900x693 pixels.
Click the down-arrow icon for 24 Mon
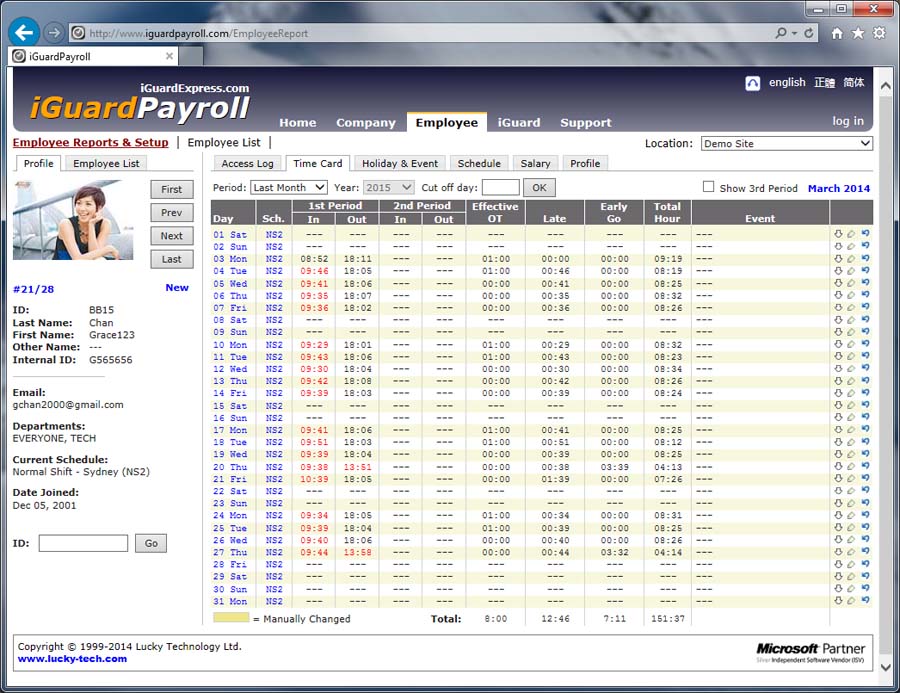click(838, 516)
